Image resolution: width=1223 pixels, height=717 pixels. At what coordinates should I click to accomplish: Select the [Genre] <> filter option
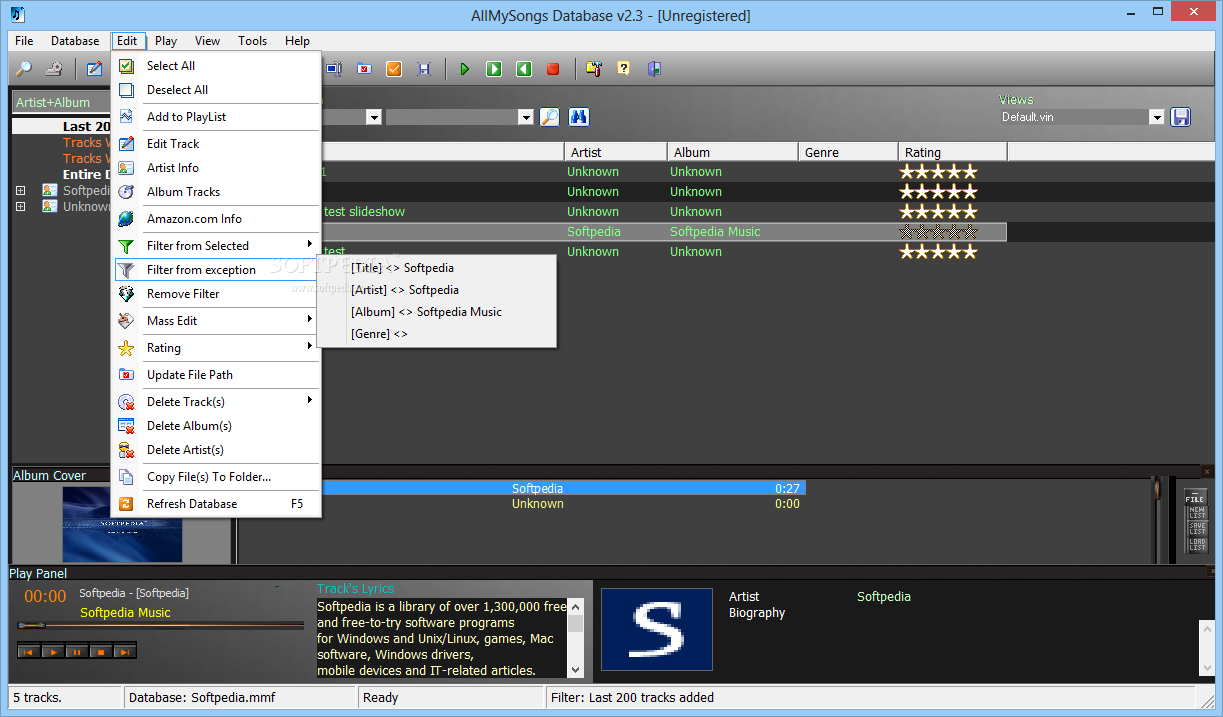pos(437,334)
